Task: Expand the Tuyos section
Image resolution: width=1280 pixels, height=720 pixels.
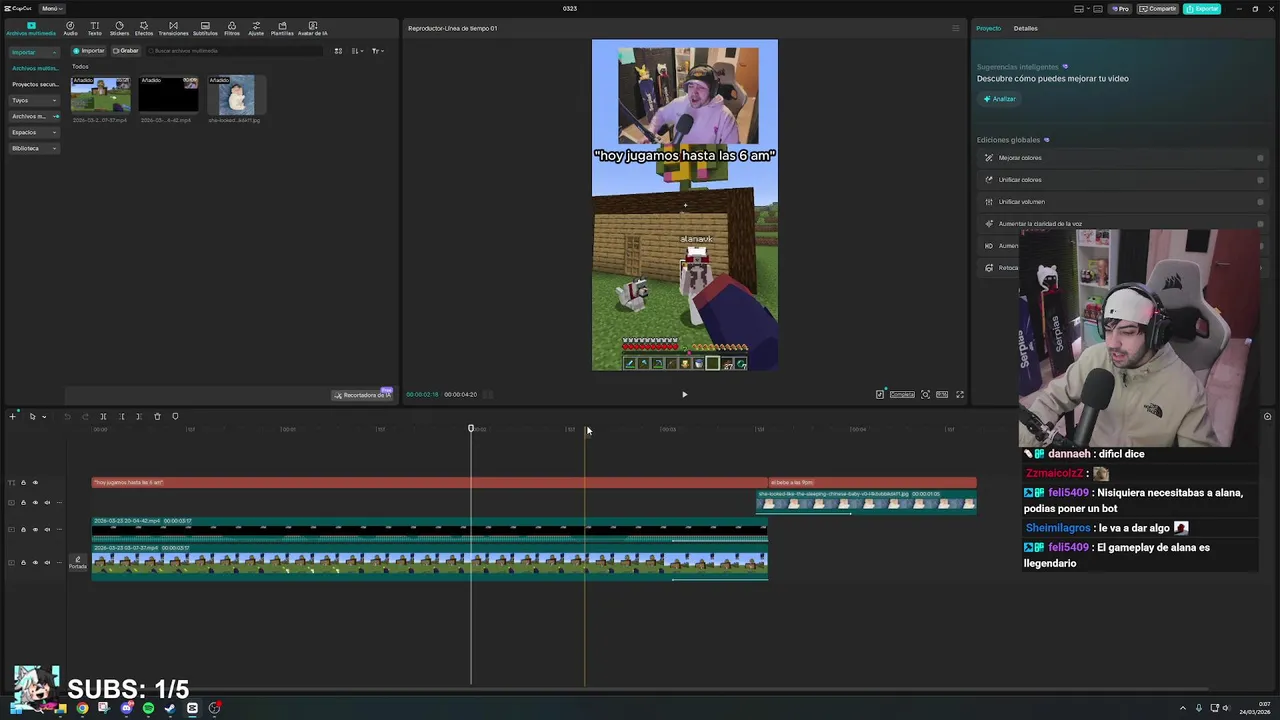Action: click(34, 100)
